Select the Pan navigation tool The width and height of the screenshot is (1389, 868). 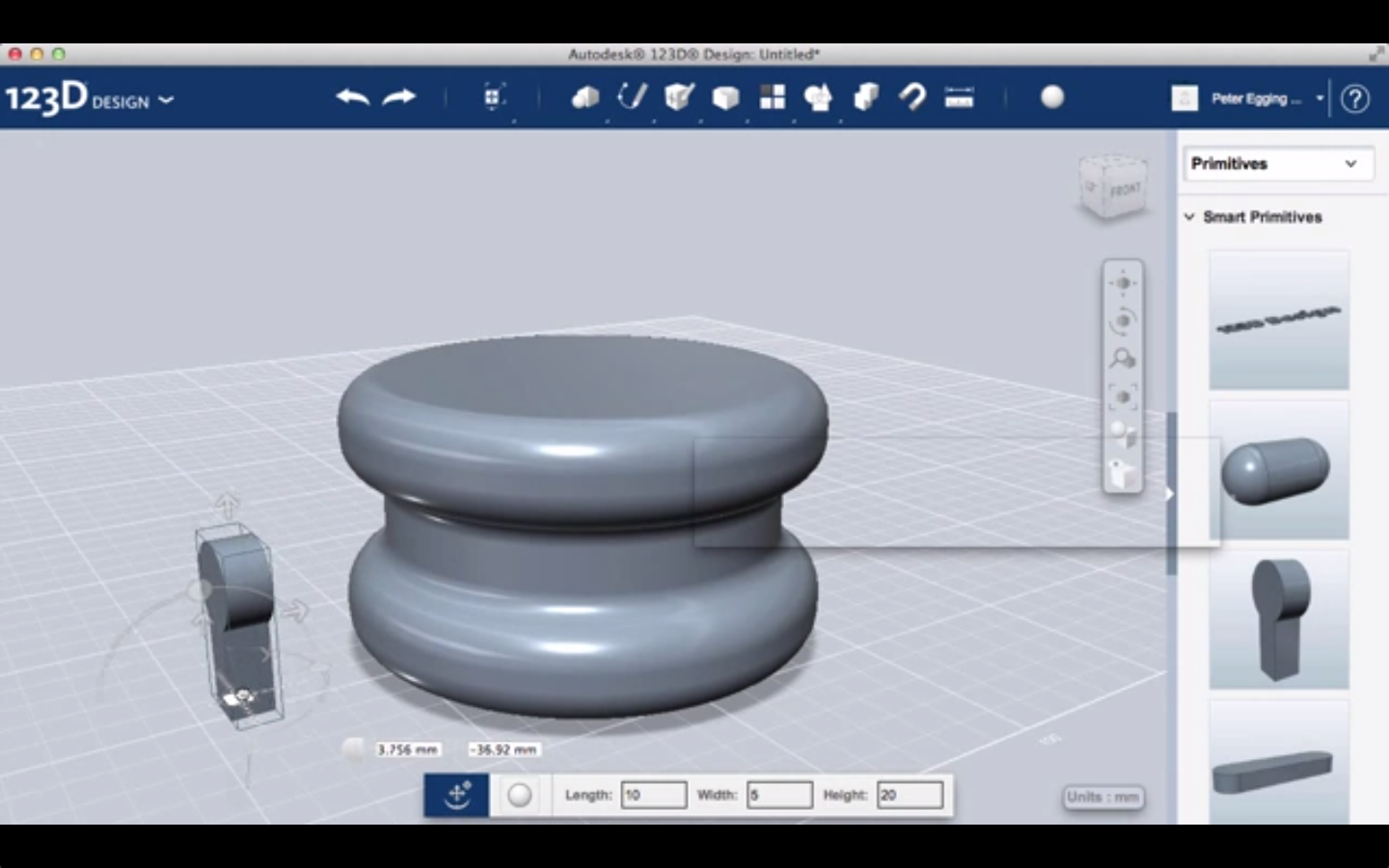1123,283
